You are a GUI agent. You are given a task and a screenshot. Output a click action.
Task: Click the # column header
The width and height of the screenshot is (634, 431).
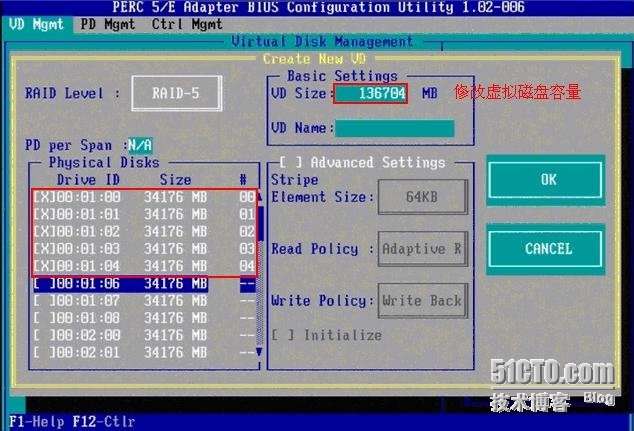(x=243, y=180)
